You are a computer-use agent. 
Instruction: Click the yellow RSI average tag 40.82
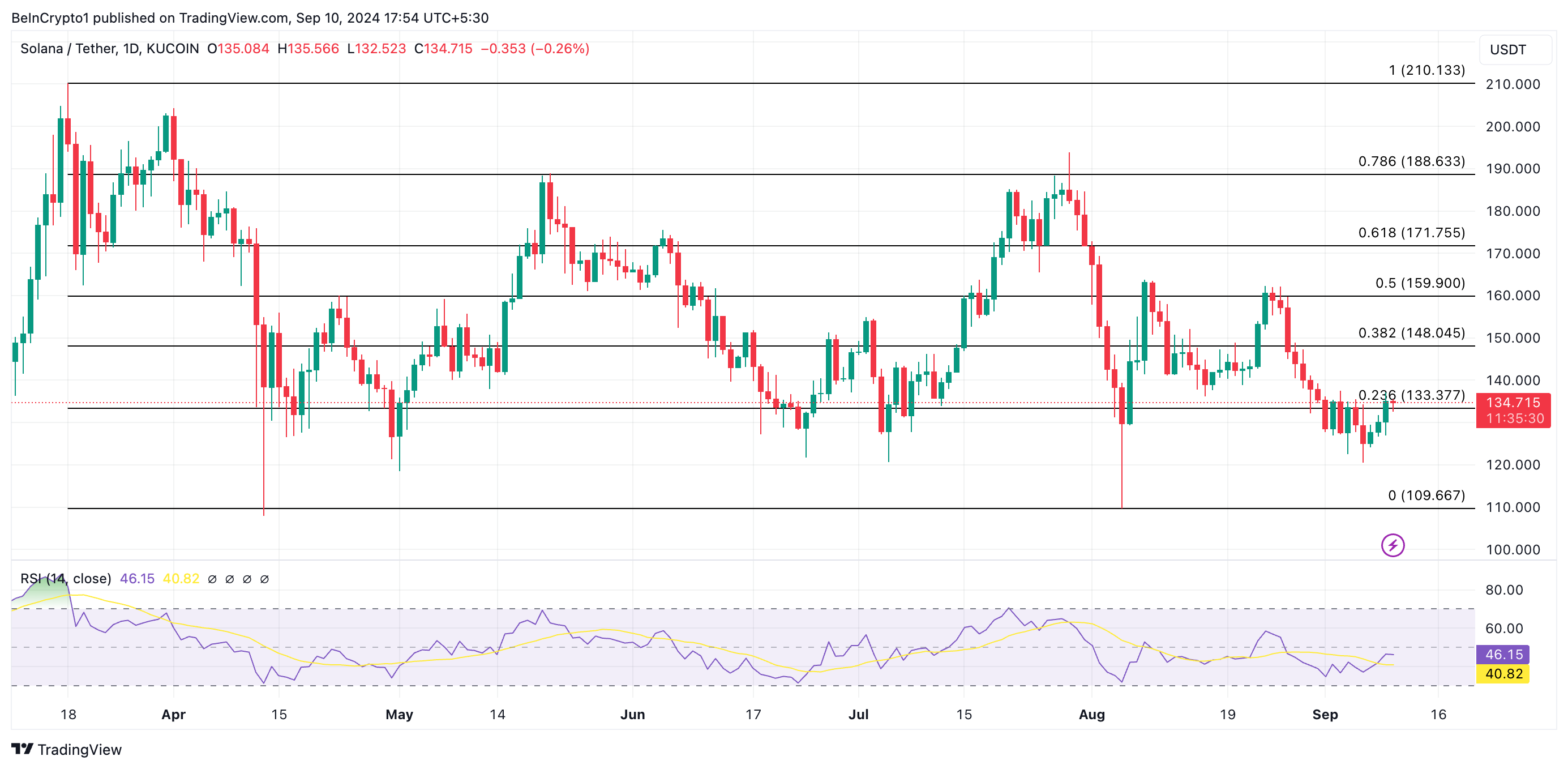tap(1503, 674)
